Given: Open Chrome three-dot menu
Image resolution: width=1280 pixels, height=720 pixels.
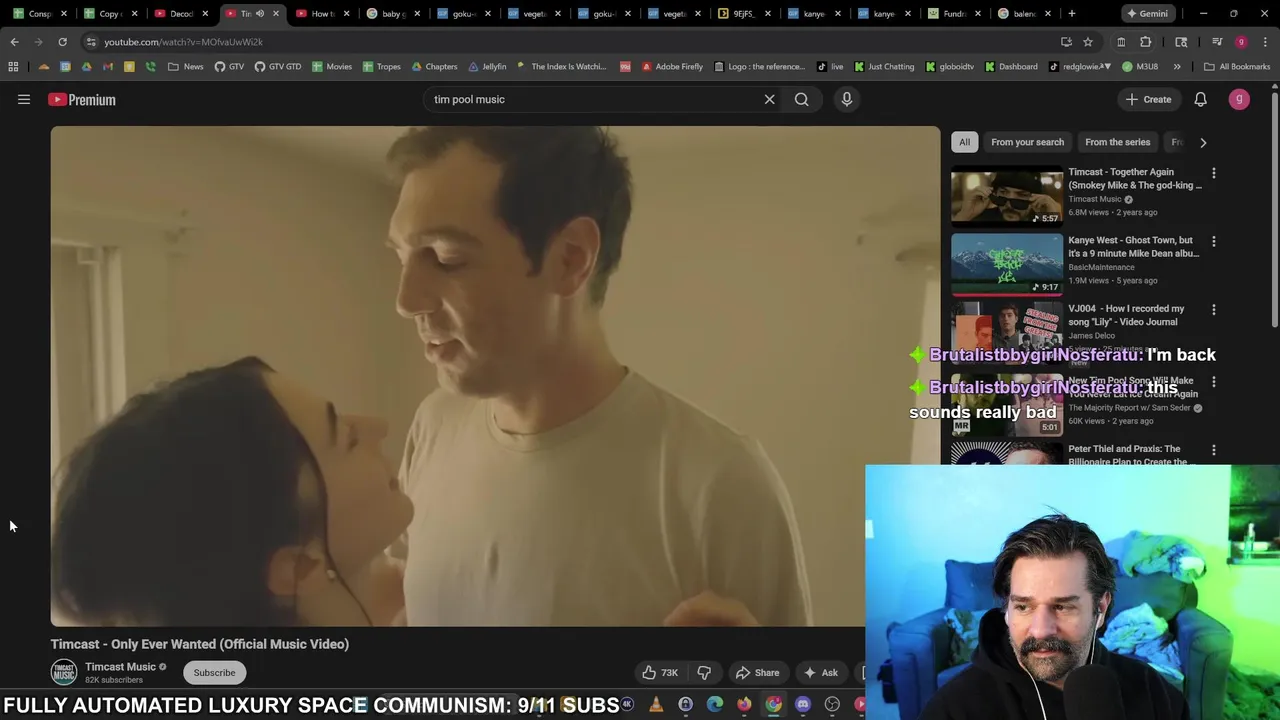Looking at the screenshot, I should pos(1265,42).
